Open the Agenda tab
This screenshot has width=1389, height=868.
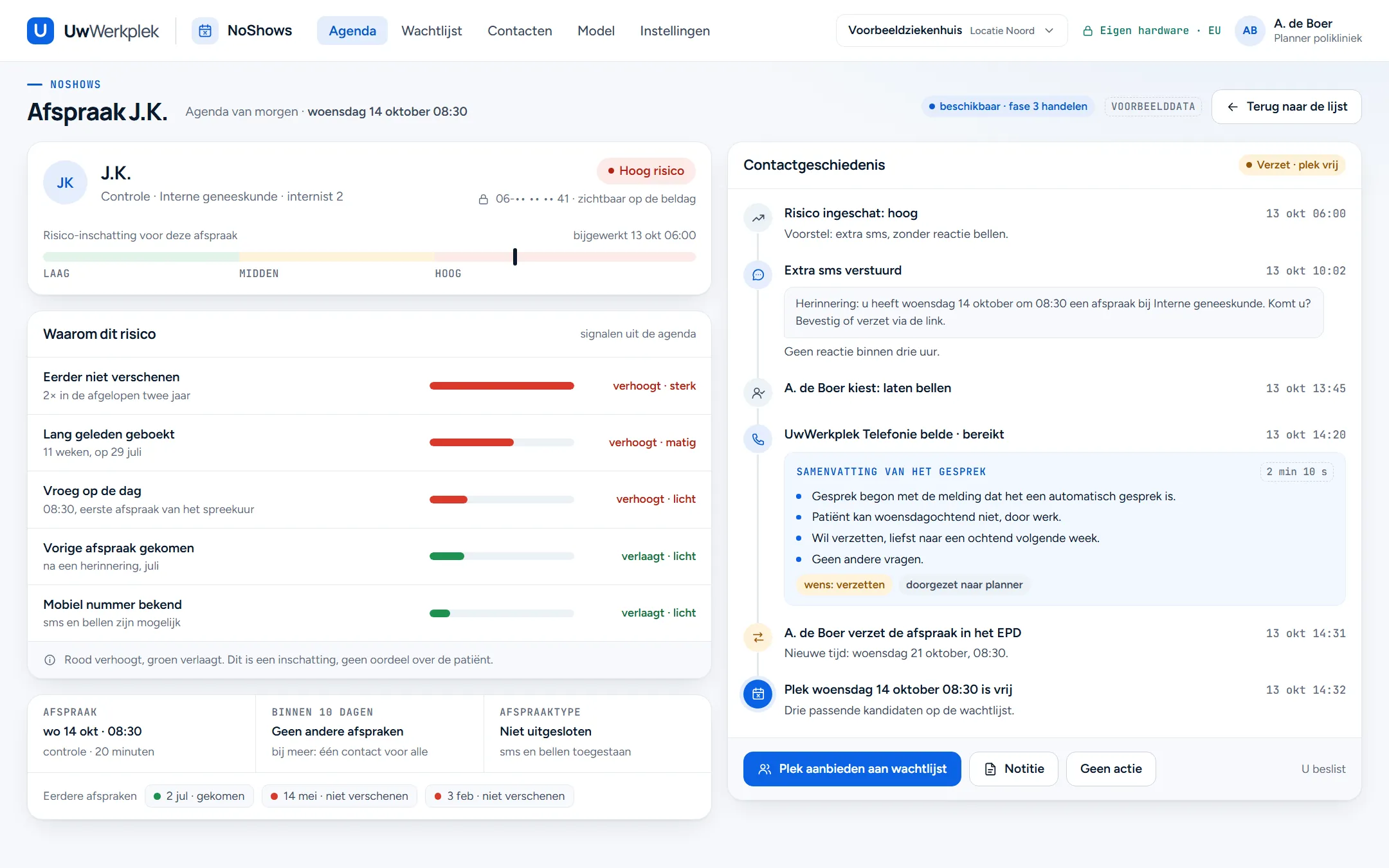coord(352,30)
